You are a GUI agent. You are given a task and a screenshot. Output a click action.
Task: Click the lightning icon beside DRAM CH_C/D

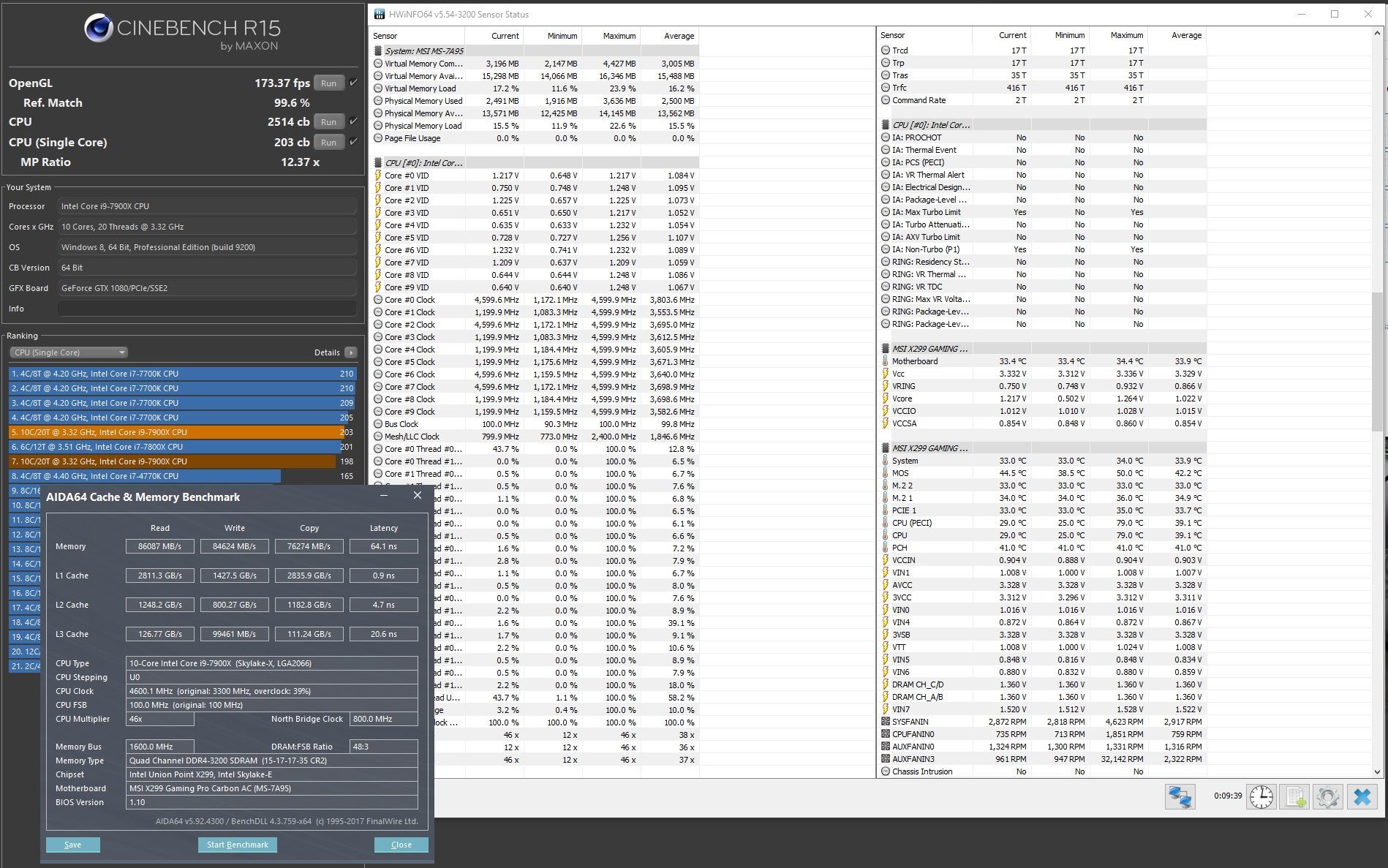[x=885, y=684]
